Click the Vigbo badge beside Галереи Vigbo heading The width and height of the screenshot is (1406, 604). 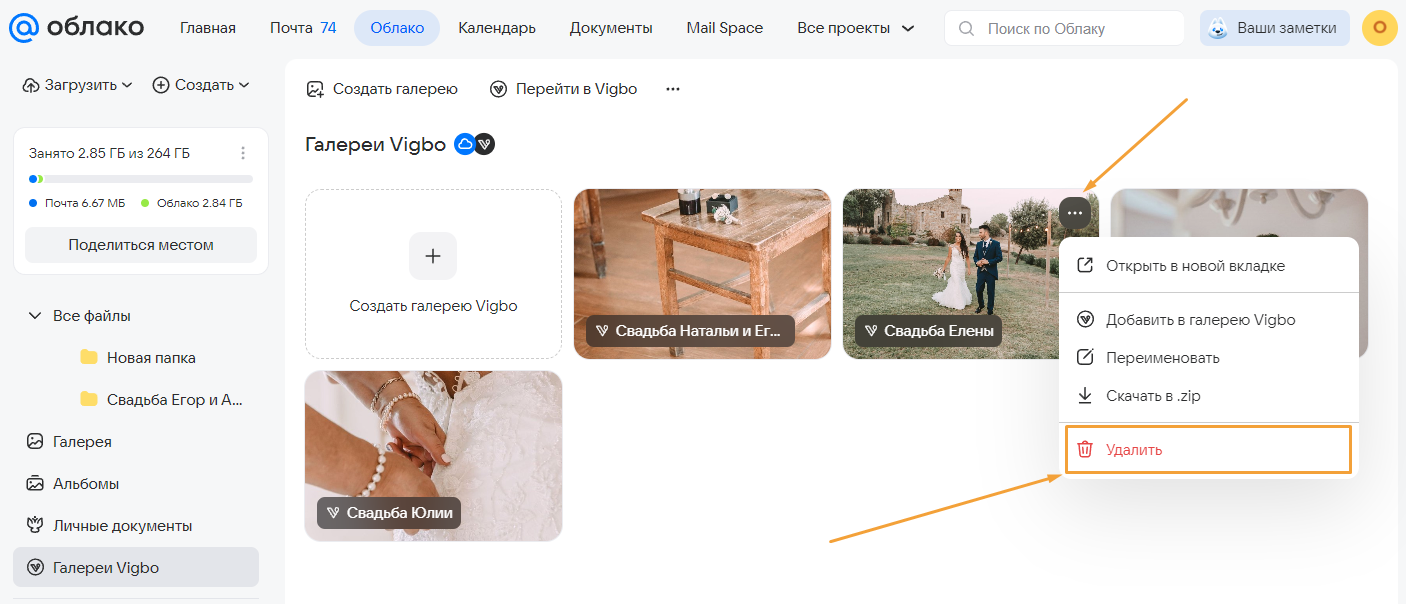[485, 145]
